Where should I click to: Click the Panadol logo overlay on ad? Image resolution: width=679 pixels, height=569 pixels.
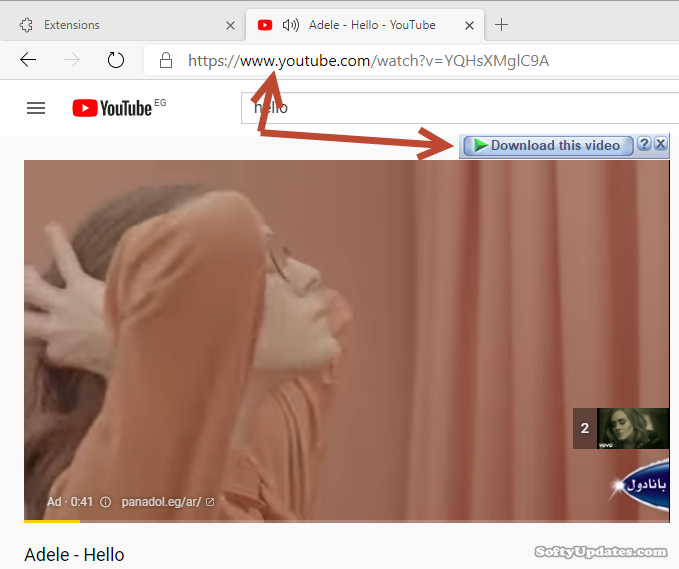(641, 484)
